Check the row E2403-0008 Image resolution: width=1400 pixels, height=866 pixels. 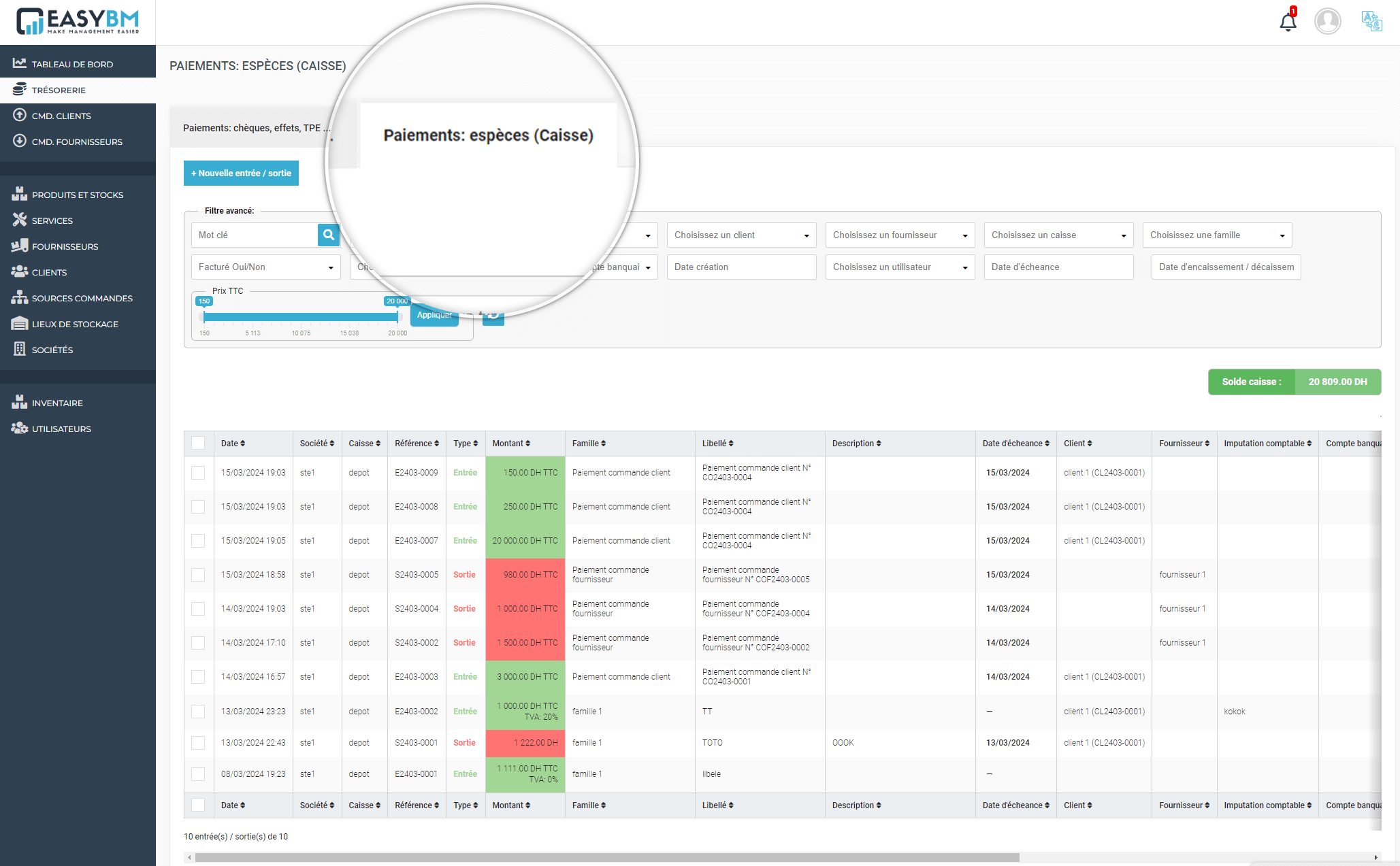click(198, 507)
